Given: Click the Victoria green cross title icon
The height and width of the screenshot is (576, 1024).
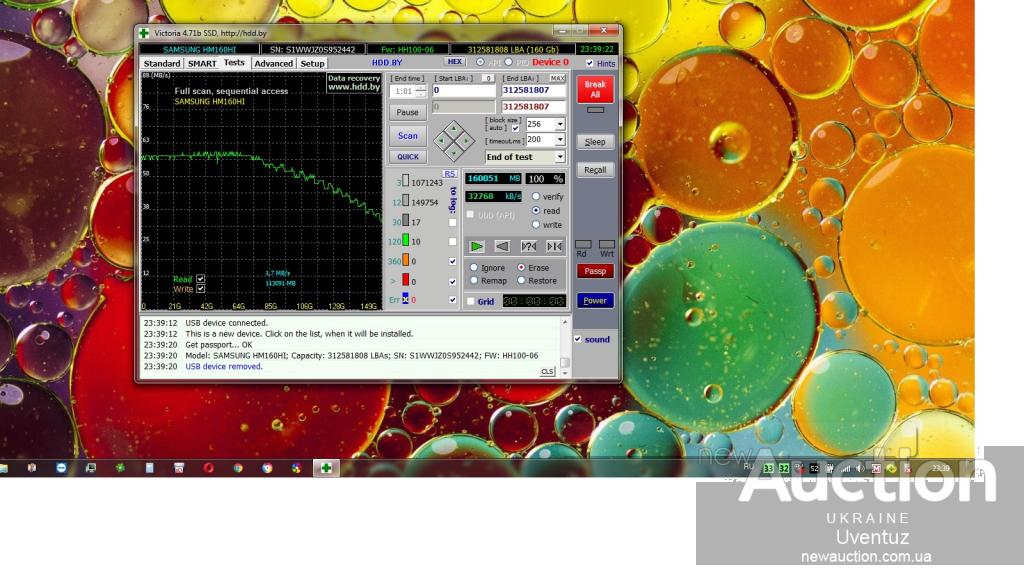Looking at the screenshot, I should (x=144, y=33).
